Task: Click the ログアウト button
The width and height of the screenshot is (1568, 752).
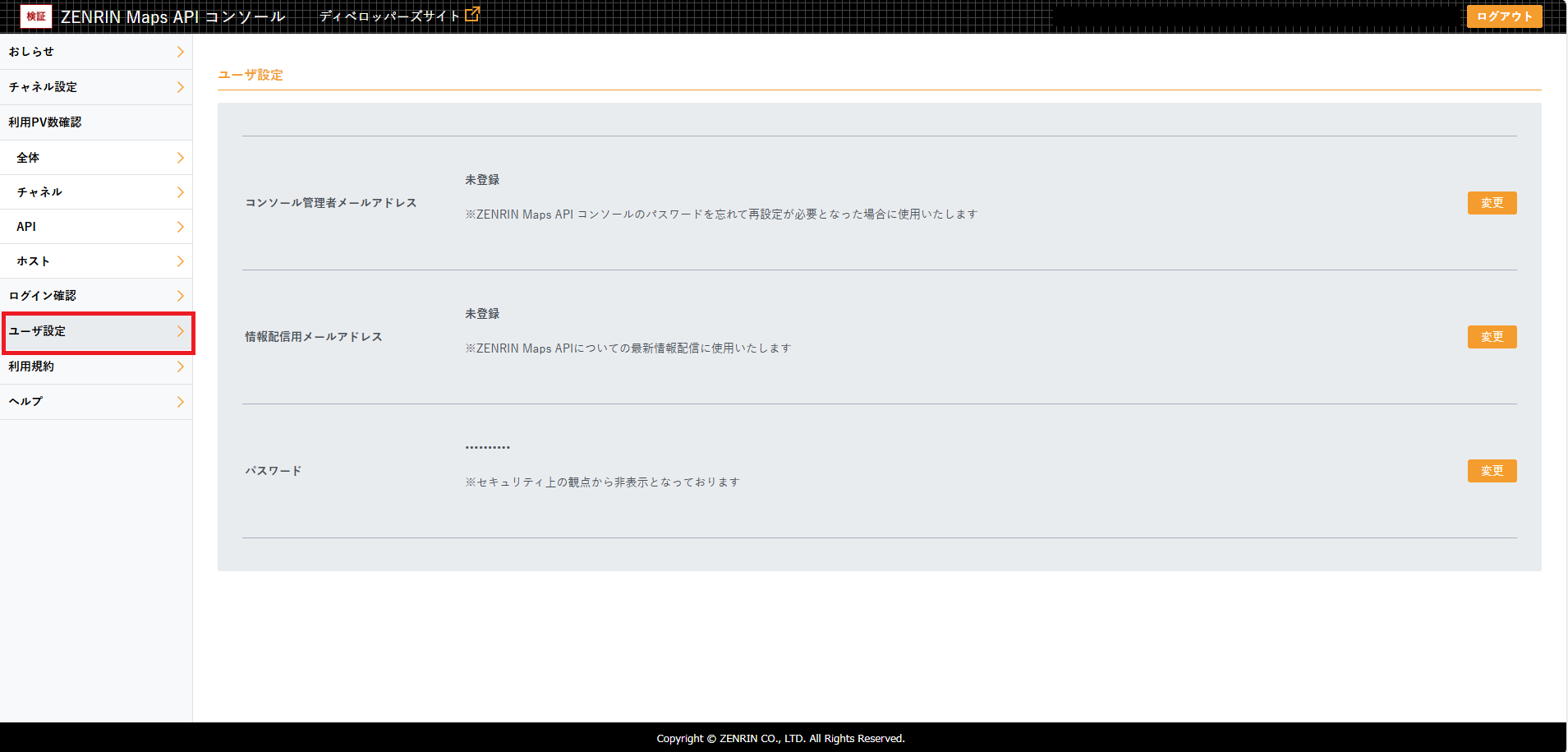Action: click(x=1503, y=16)
